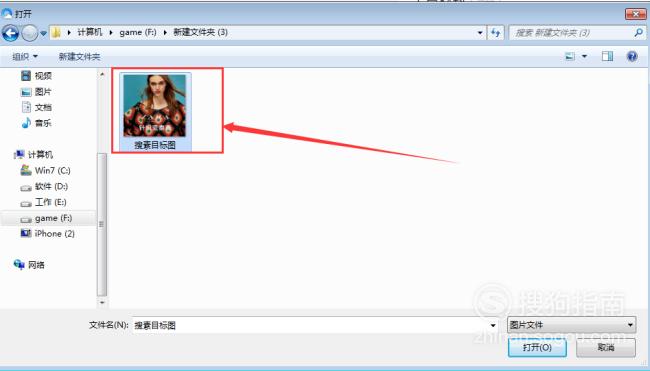This screenshot has width=650, height=371.
Task: Open recent locations dropdown beside Forward button
Action: pos(43,34)
